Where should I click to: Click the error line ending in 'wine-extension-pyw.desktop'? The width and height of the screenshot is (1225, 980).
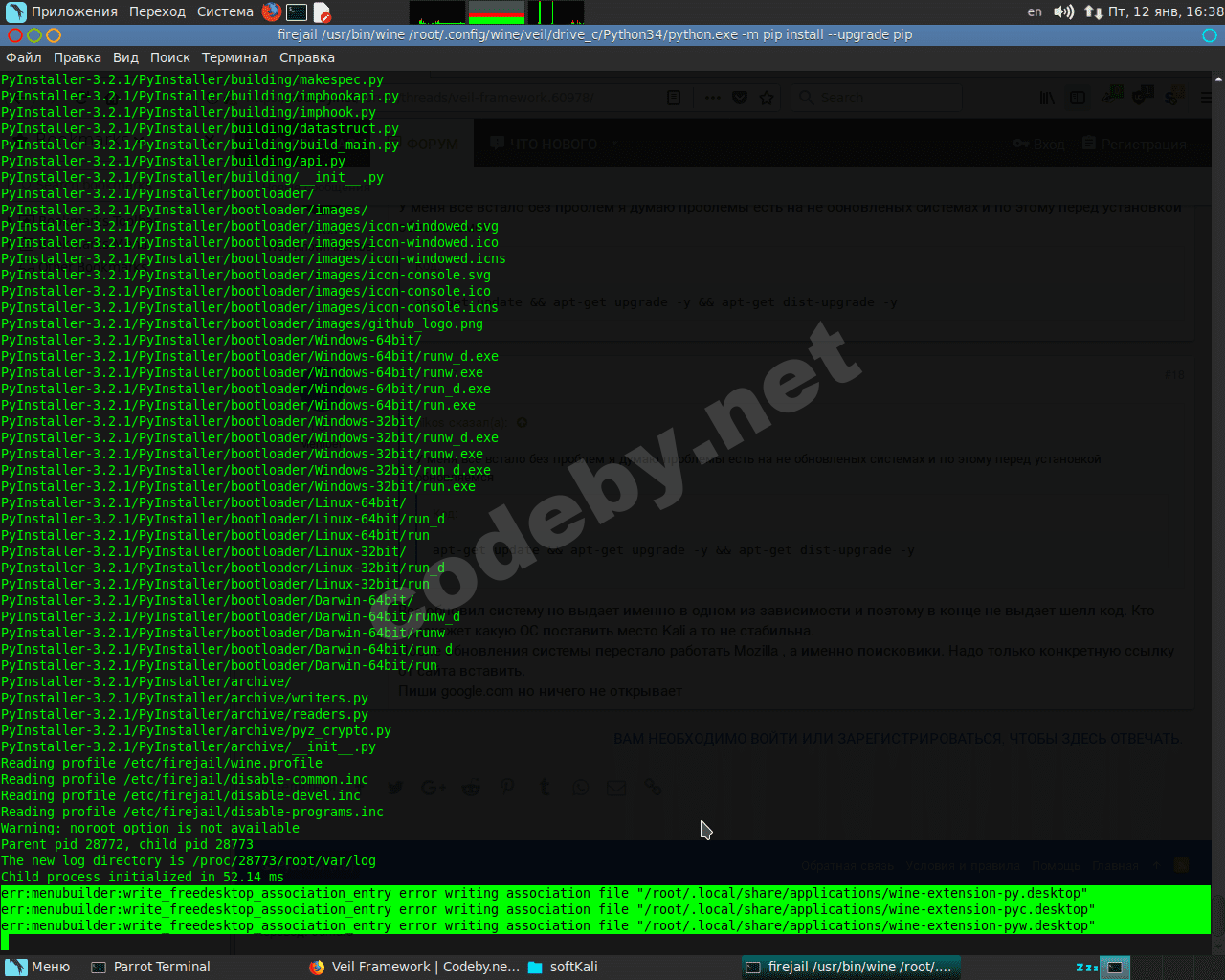point(548,926)
